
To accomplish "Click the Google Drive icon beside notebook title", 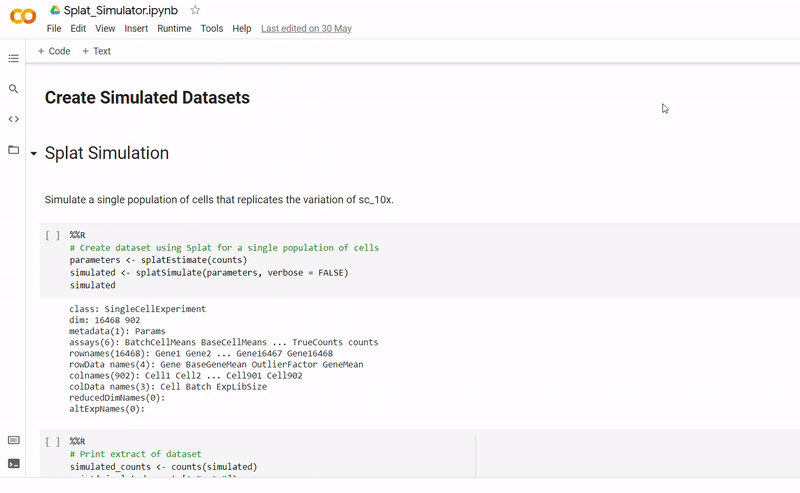I will tap(55, 10).
